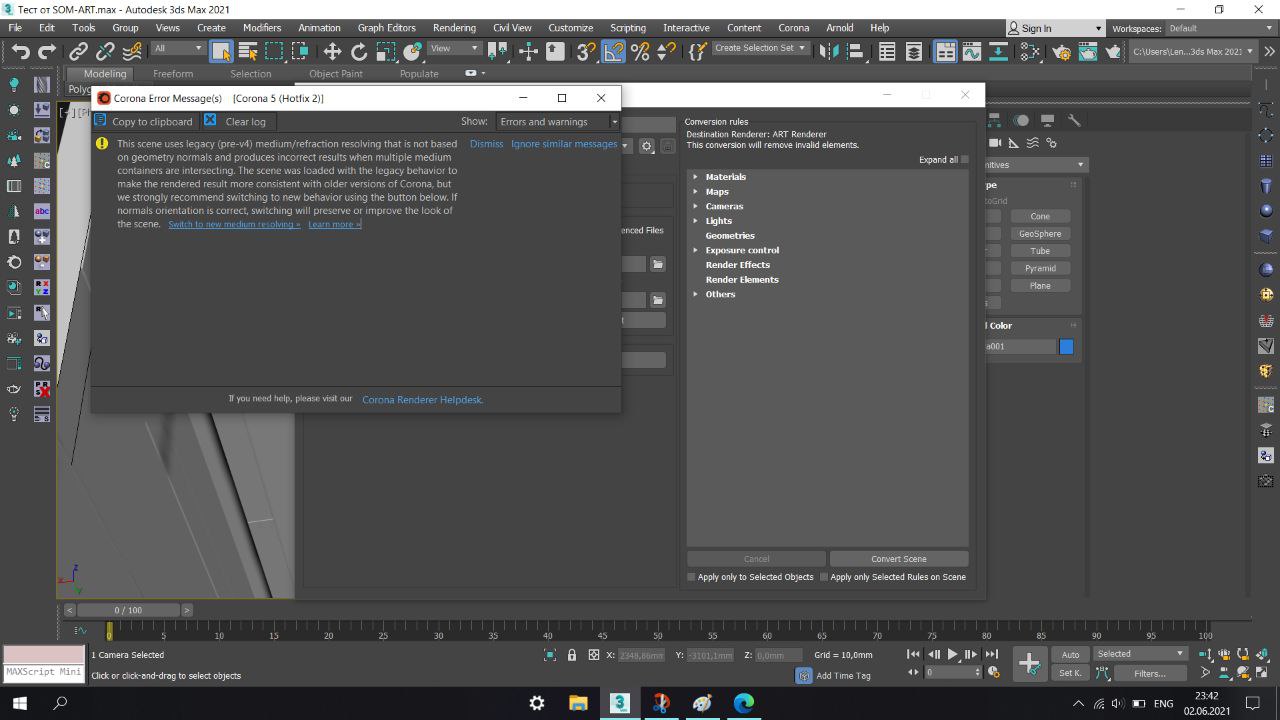Open the Show Errors and warnings dropdown
1280x720 pixels.
(558, 122)
